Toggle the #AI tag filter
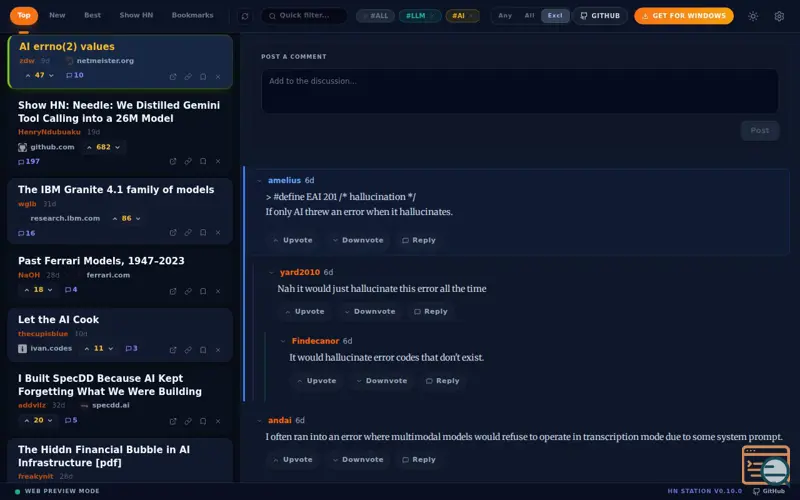The height and width of the screenshot is (500, 800). pos(462,16)
